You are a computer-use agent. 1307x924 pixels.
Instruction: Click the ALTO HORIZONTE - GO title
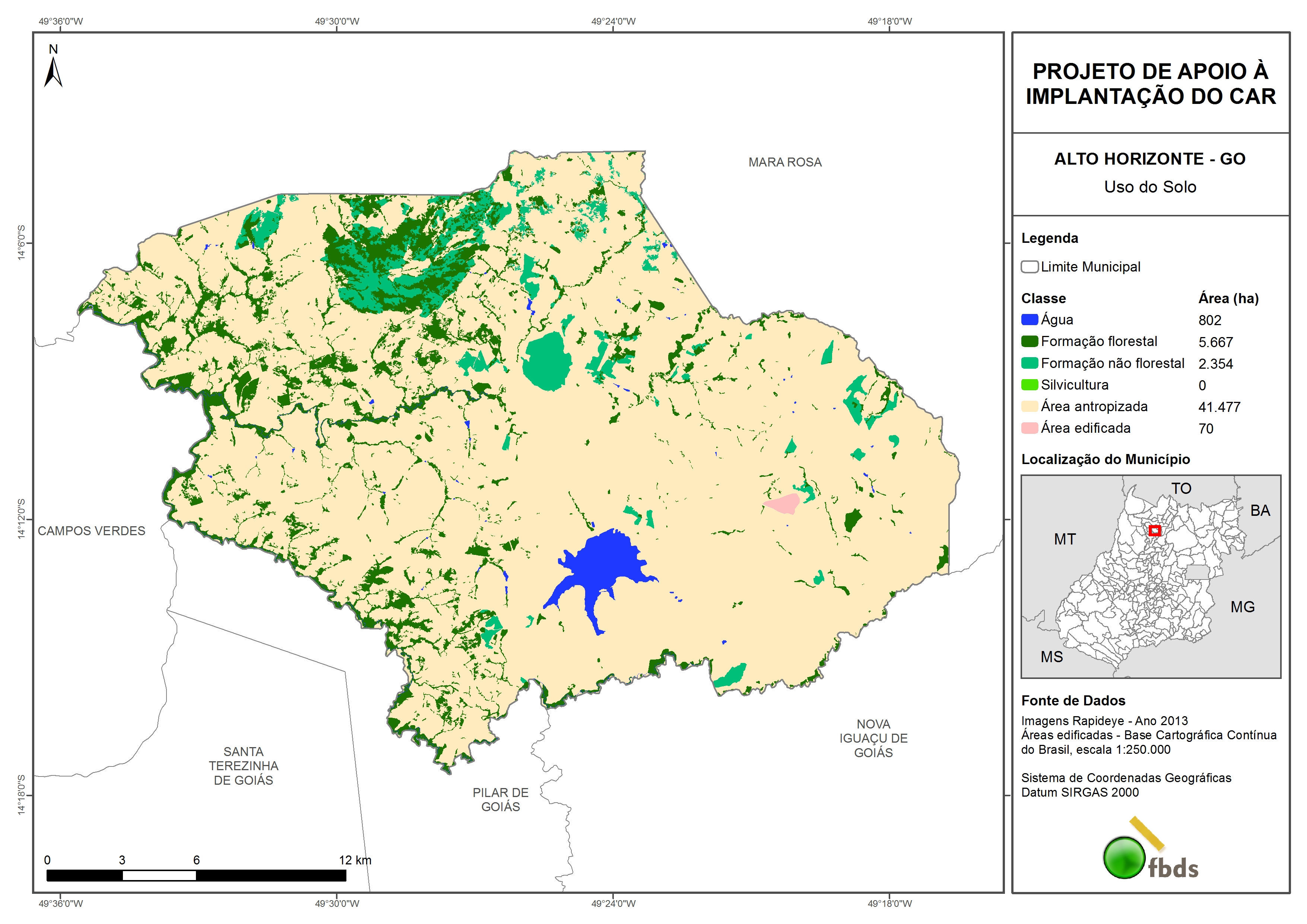click(1149, 159)
